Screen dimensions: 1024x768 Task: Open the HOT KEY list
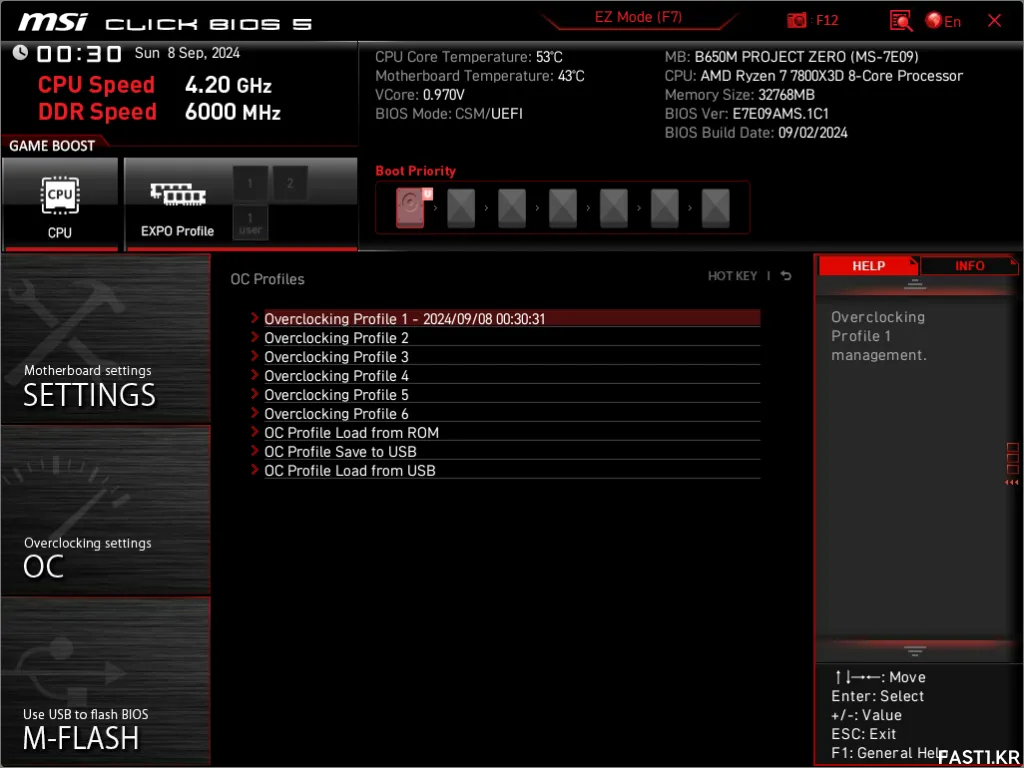732,276
